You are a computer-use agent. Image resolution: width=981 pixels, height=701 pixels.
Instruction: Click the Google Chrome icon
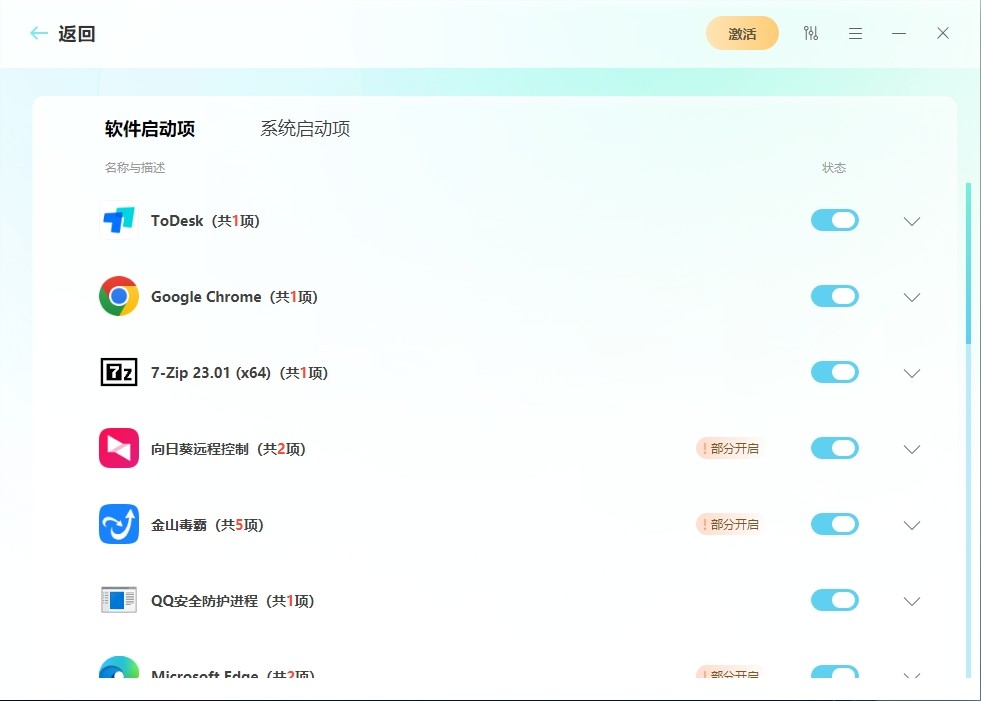pyautogui.click(x=119, y=296)
